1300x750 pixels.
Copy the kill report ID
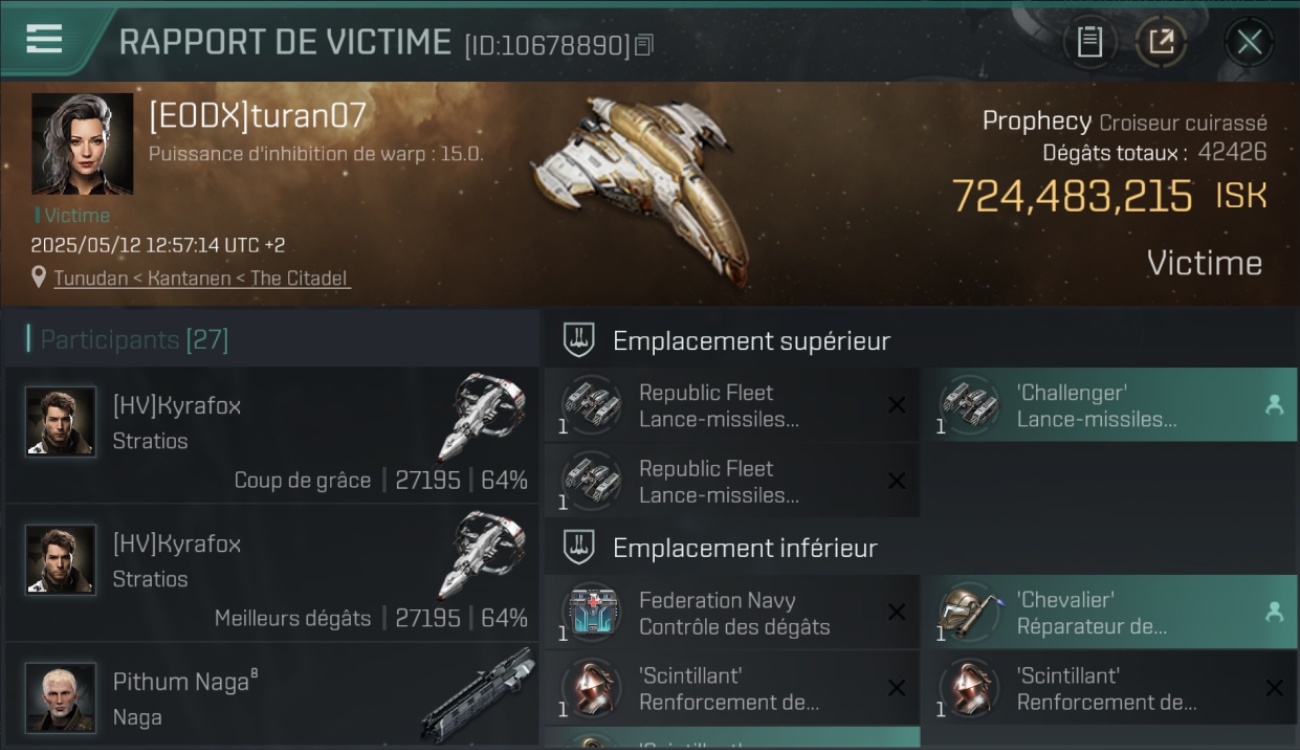pyautogui.click(x=644, y=44)
